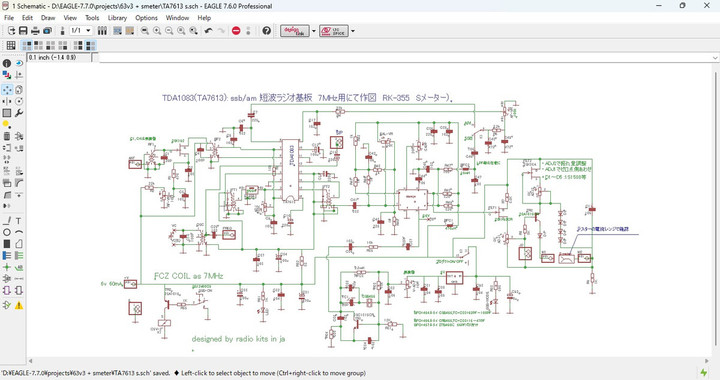Open the File menu
Image resolution: width=720 pixels, height=380 pixels.
click(x=9, y=18)
